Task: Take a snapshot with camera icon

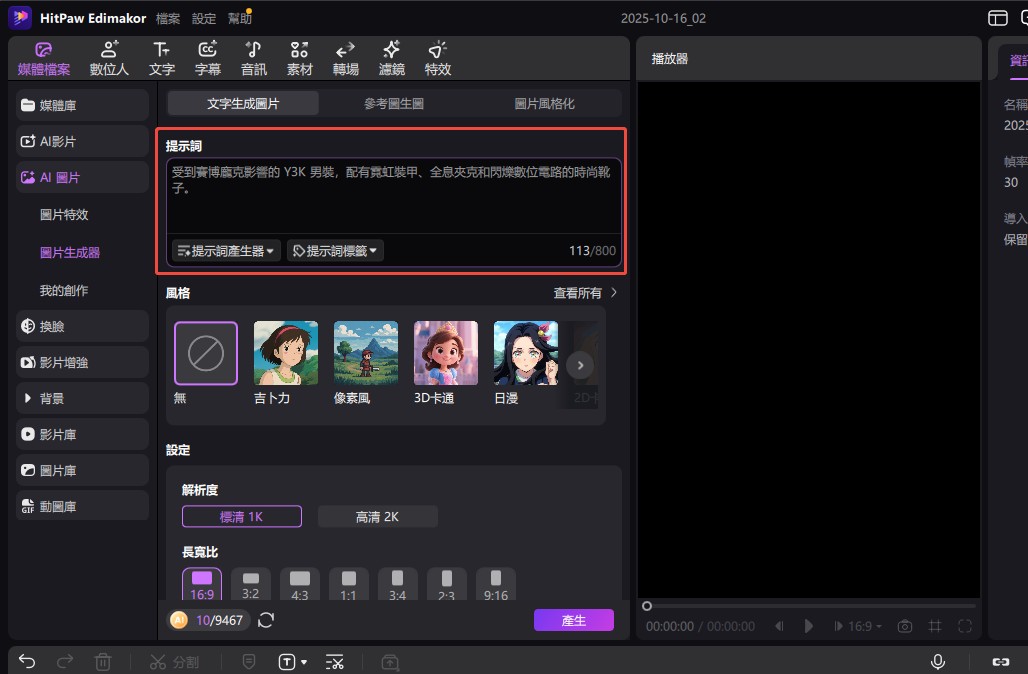Action: pos(905,626)
